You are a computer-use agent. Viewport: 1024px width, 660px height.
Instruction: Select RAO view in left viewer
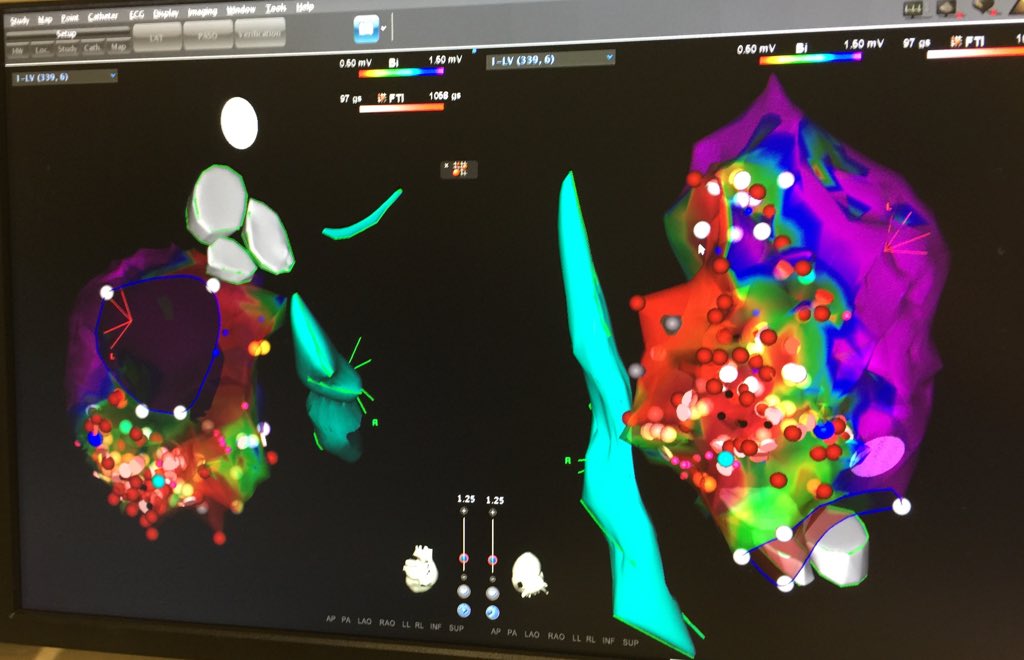click(x=387, y=623)
